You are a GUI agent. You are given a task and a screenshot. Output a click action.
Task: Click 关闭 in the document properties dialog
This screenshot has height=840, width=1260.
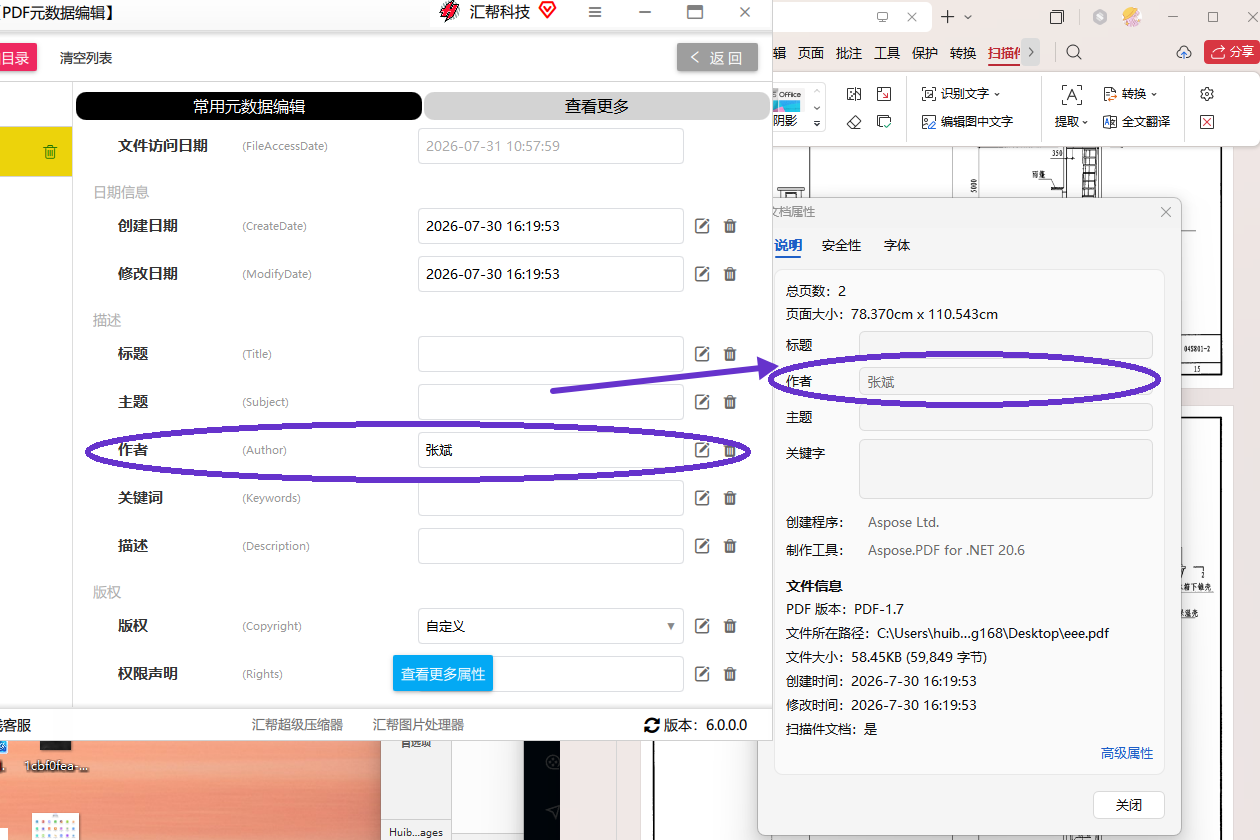(1129, 805)
